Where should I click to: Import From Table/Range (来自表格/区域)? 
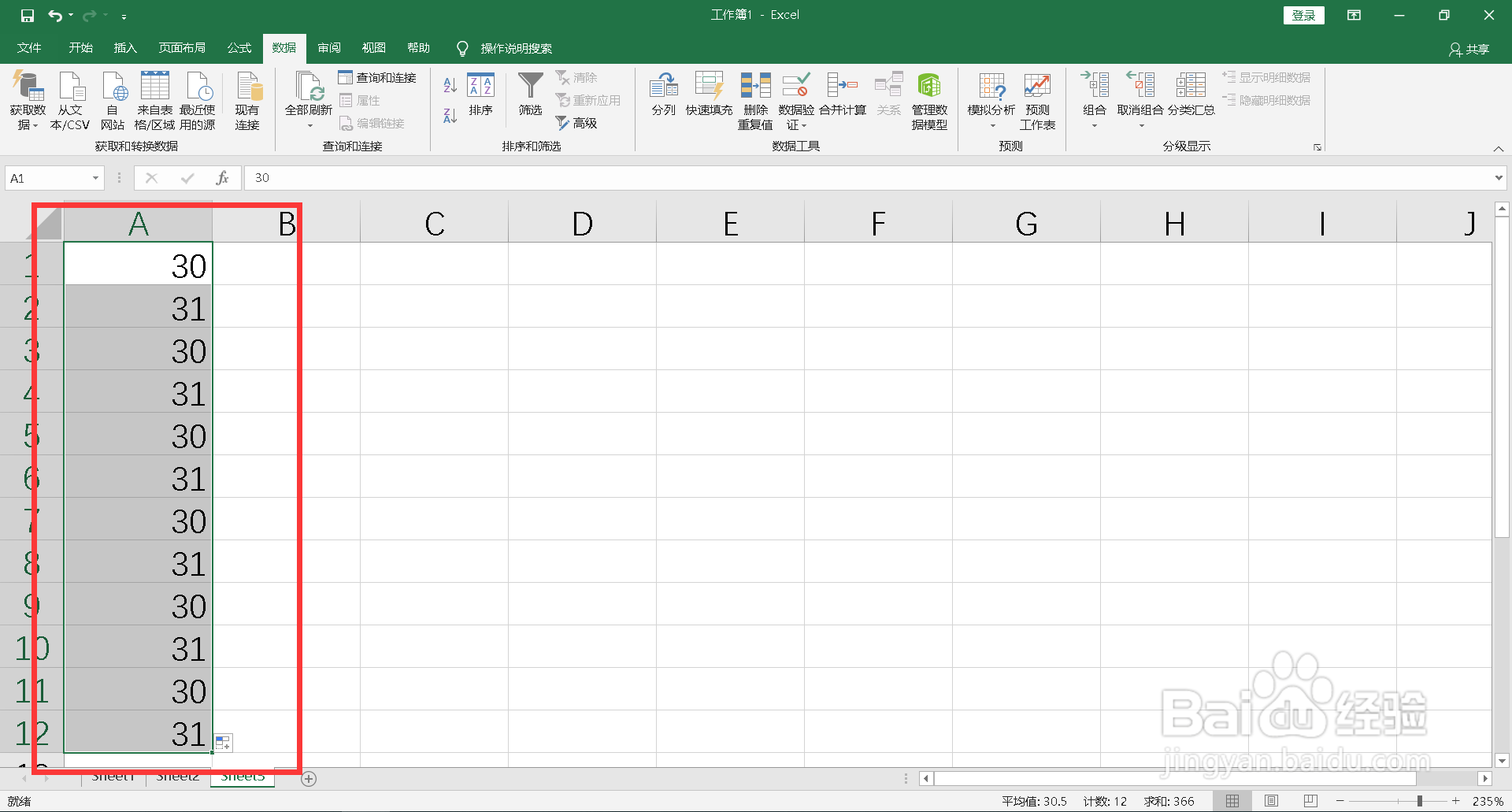click(x=154, y=100)
